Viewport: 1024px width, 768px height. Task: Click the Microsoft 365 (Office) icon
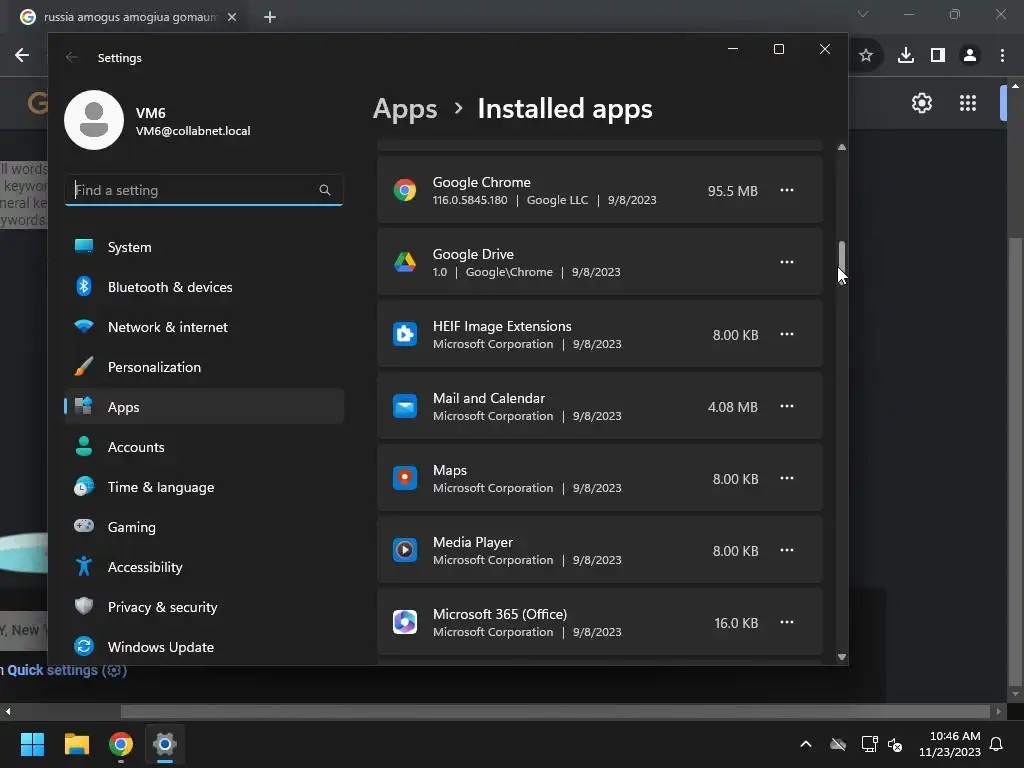(405, 622)
